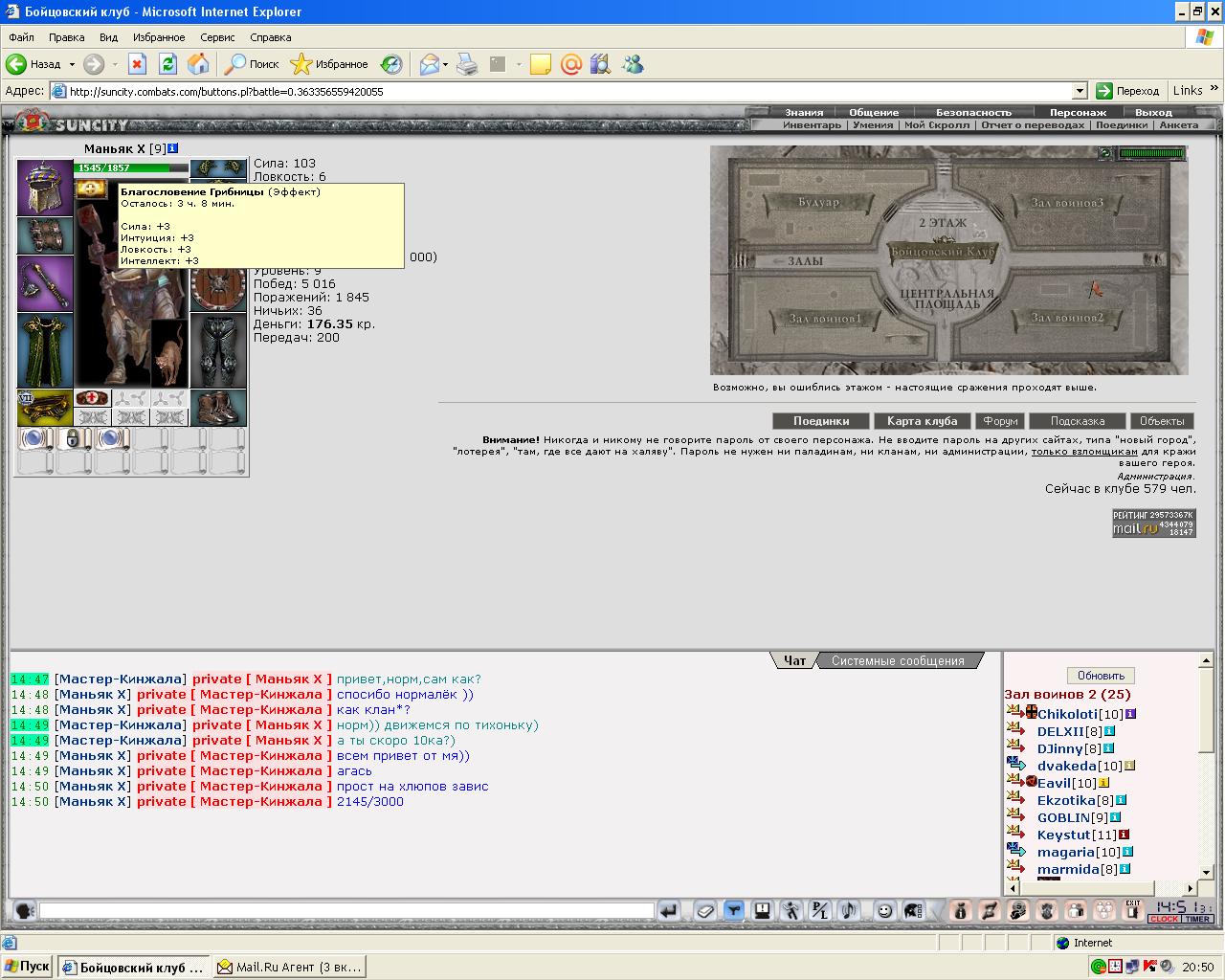Go to Будуар room on the map
The height and width of the screenshot is (980, 1225).
click(818, 202)
